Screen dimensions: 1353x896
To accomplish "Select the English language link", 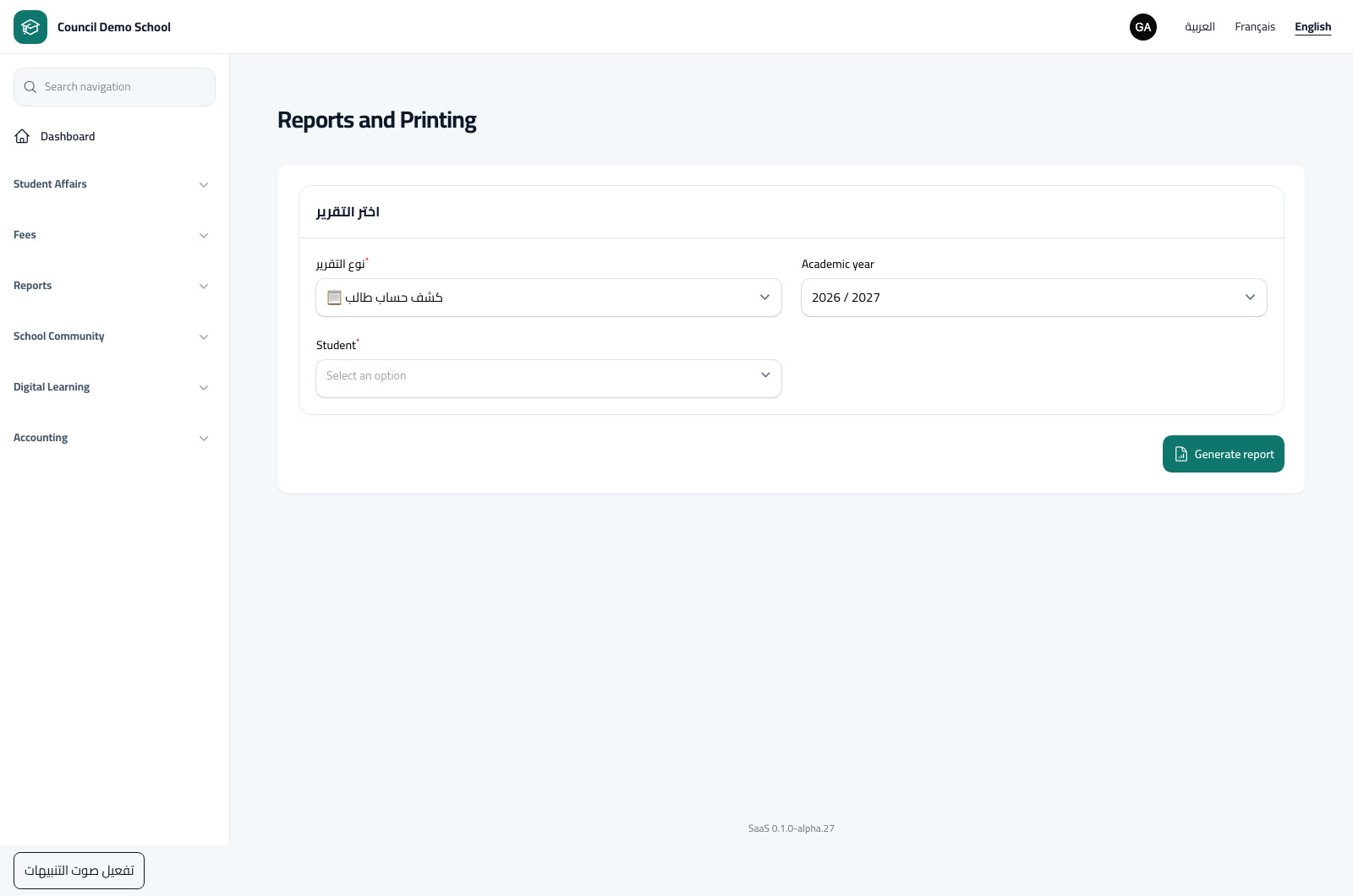I will point(1312,27).
